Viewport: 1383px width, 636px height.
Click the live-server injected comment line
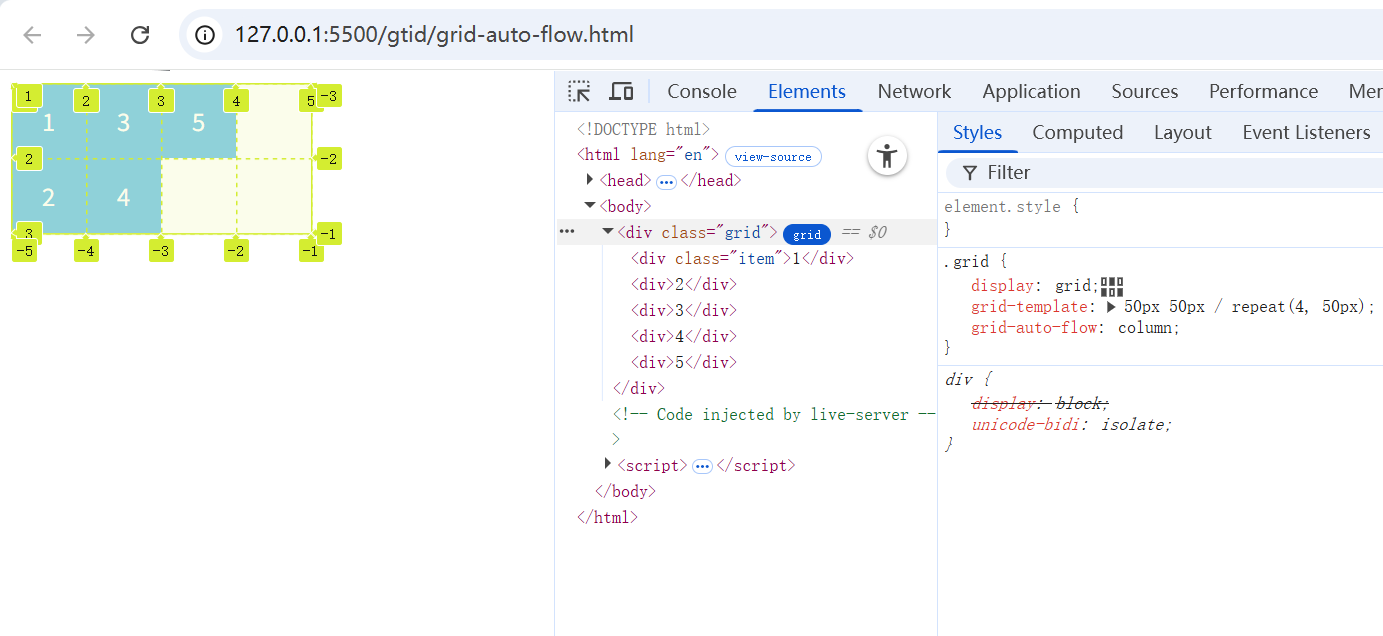tap(774, 414)
